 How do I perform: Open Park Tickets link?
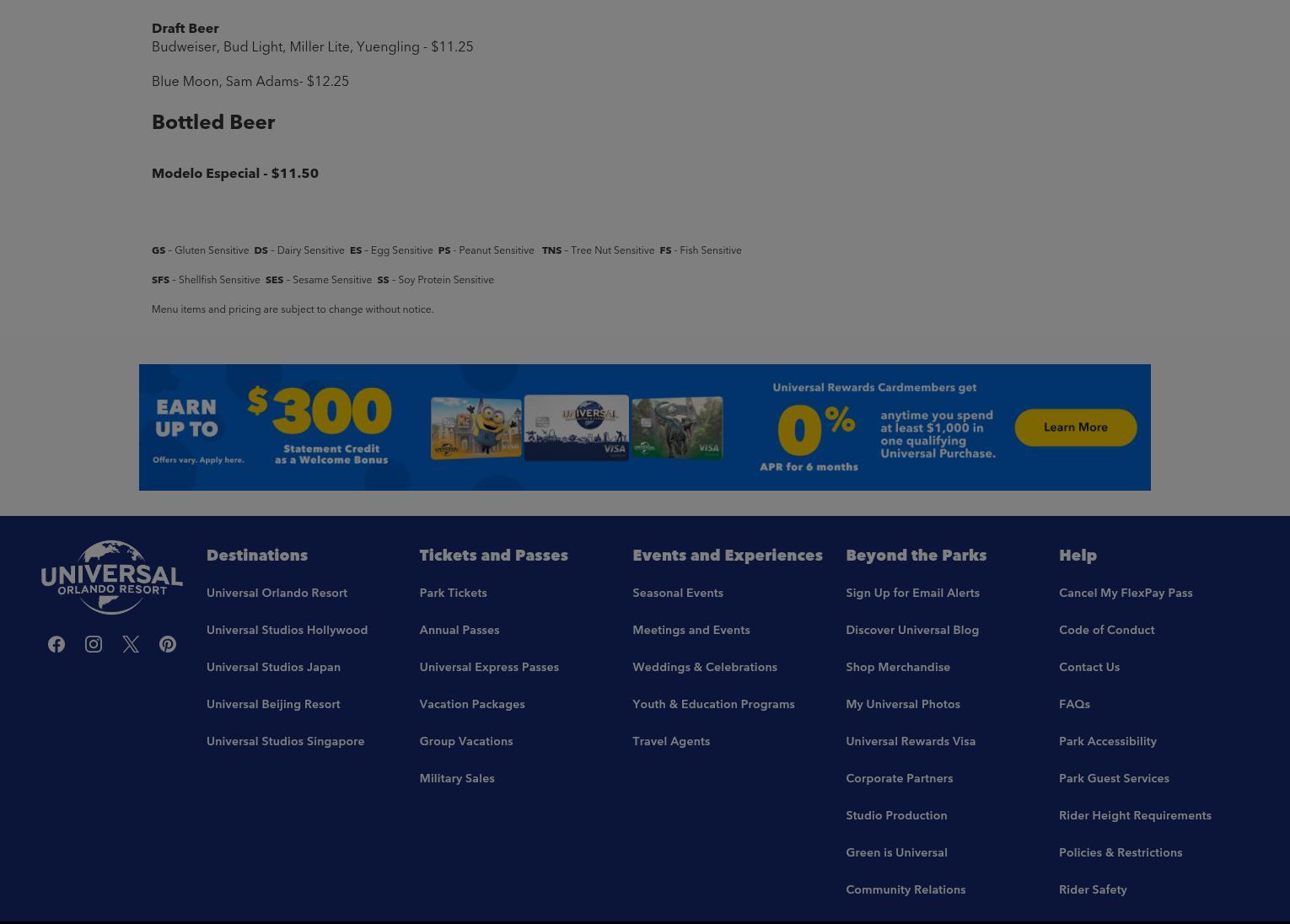tap(453, 594)
